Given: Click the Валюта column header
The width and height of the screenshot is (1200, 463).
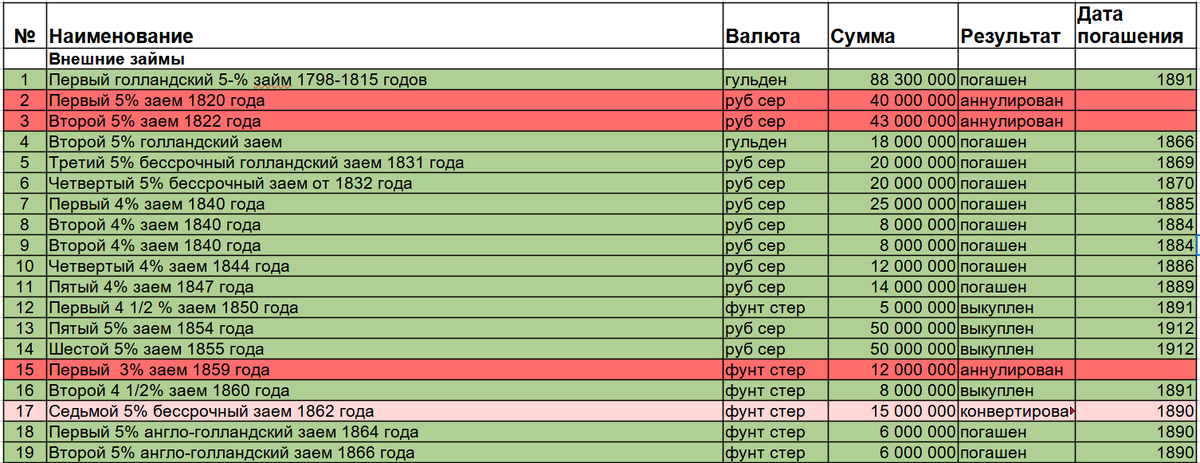Looking at the screenshot, I should click(x=775, y=26).
